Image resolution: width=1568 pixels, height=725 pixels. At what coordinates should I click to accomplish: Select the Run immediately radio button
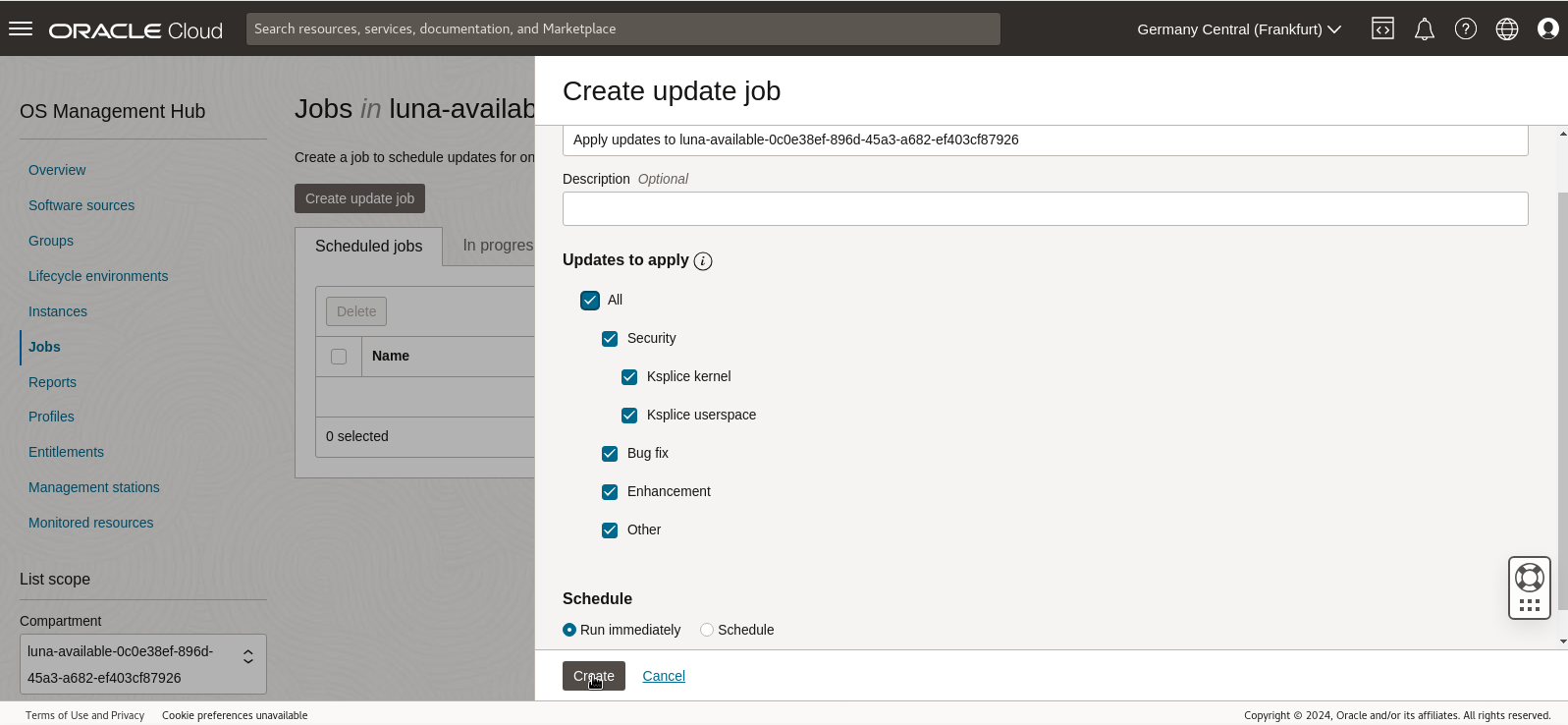pyautogui.click(x=569, y=630)
